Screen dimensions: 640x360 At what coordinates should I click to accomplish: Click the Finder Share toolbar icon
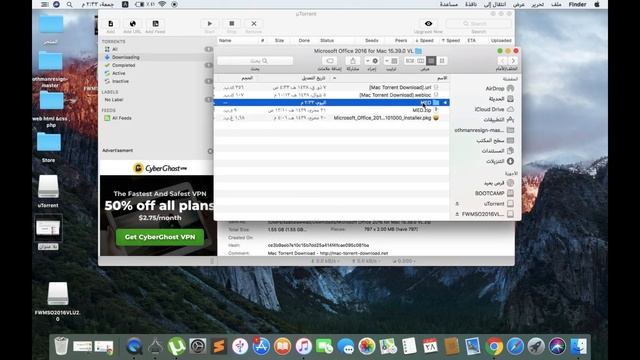tap(352, 61)
